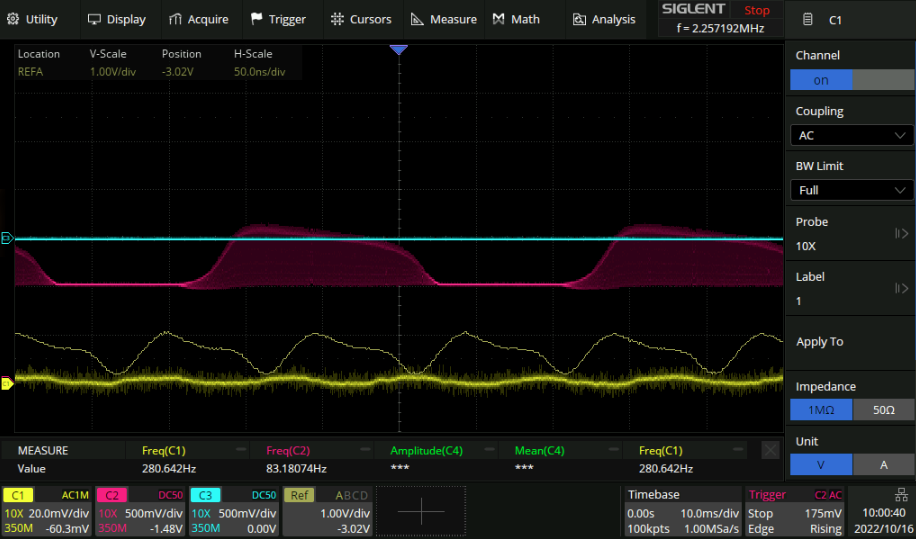Set impedance to 50Ω
This screenshot has width=916, height=539.
click(883, 409)
